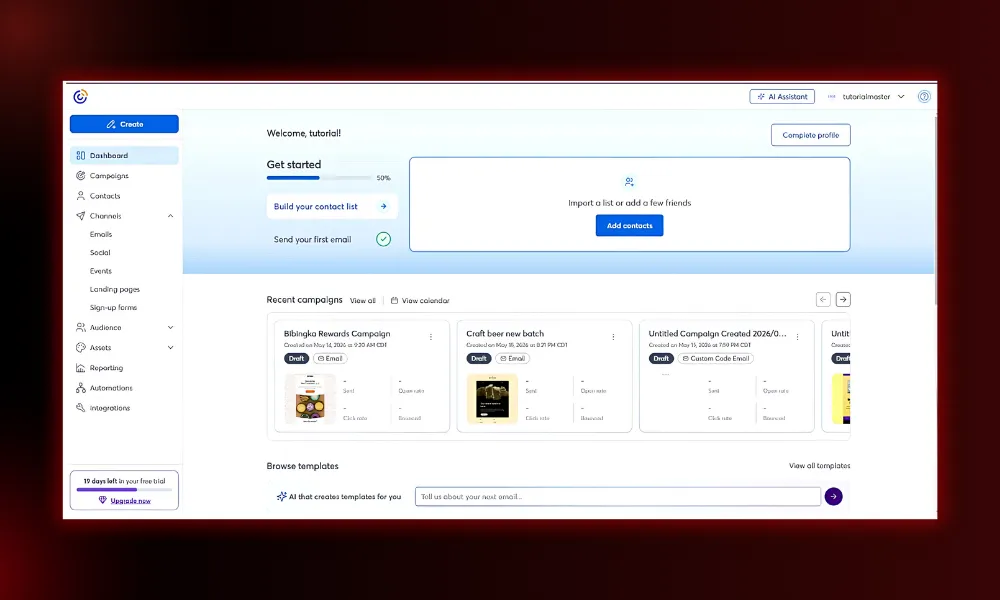Click the Bibingka Rewards Campaign thumbnail

coord(310,399)
